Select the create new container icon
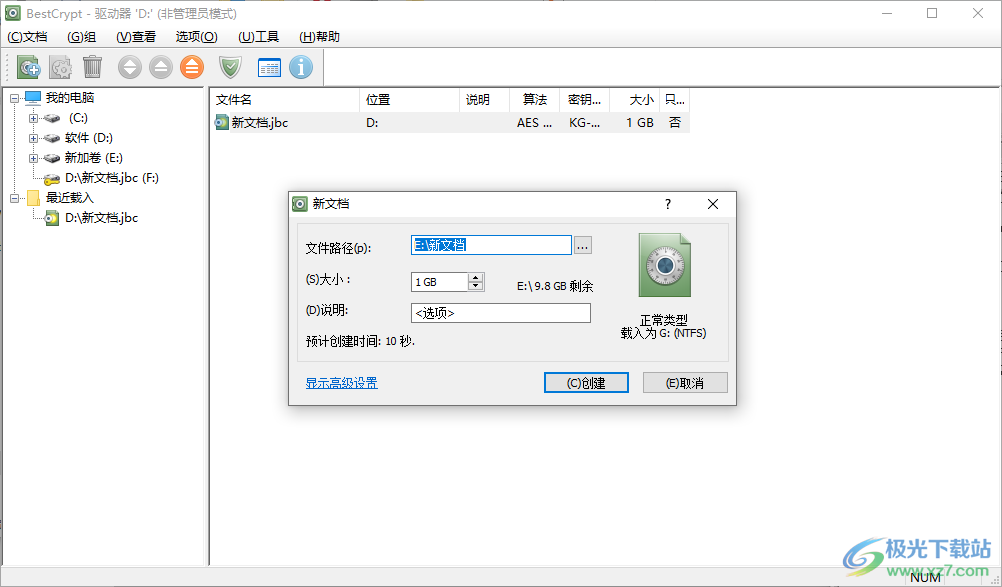 28,67
